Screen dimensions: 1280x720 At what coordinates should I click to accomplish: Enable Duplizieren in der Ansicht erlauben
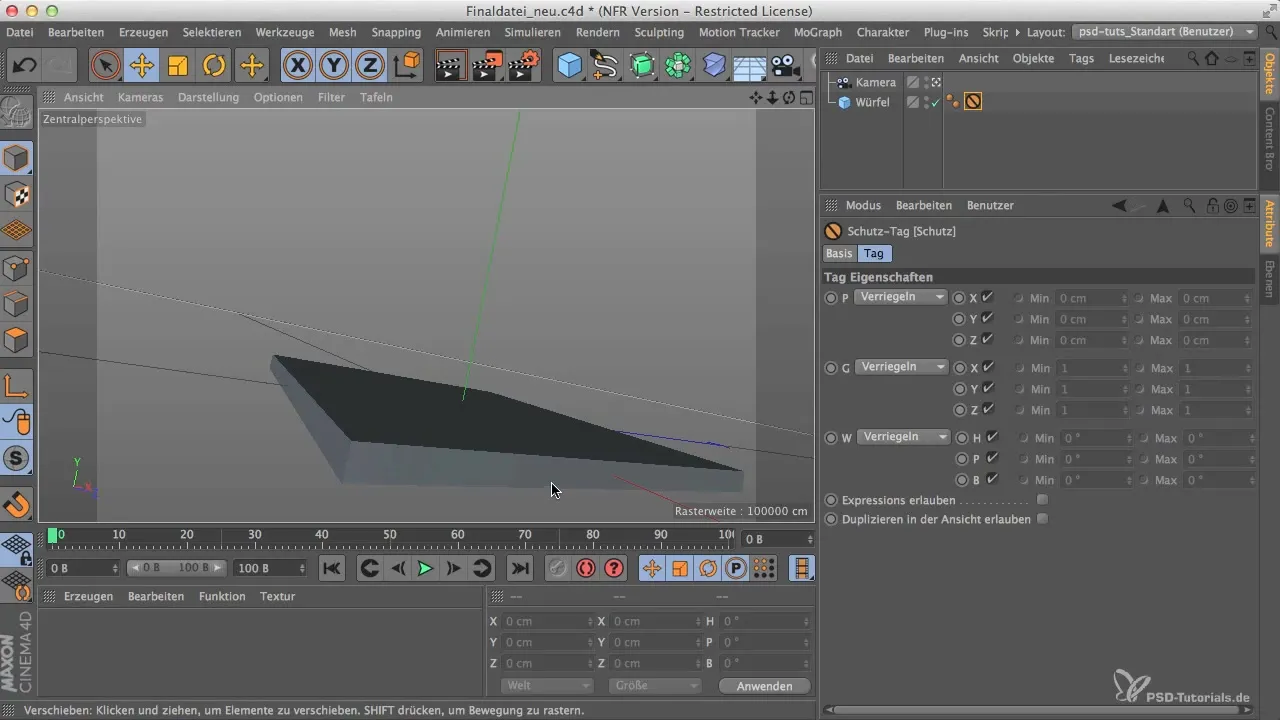[x=1042, y=519]
